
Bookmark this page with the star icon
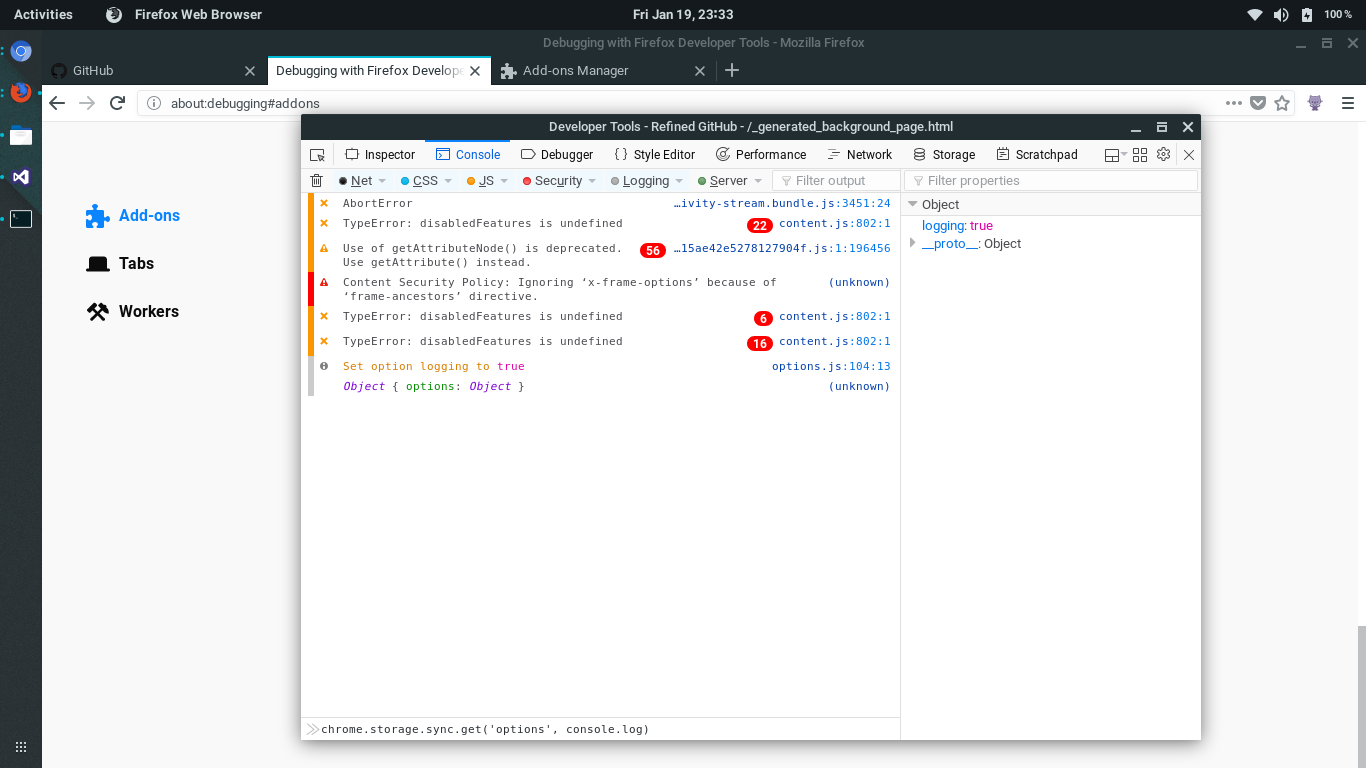(1282, 103)
